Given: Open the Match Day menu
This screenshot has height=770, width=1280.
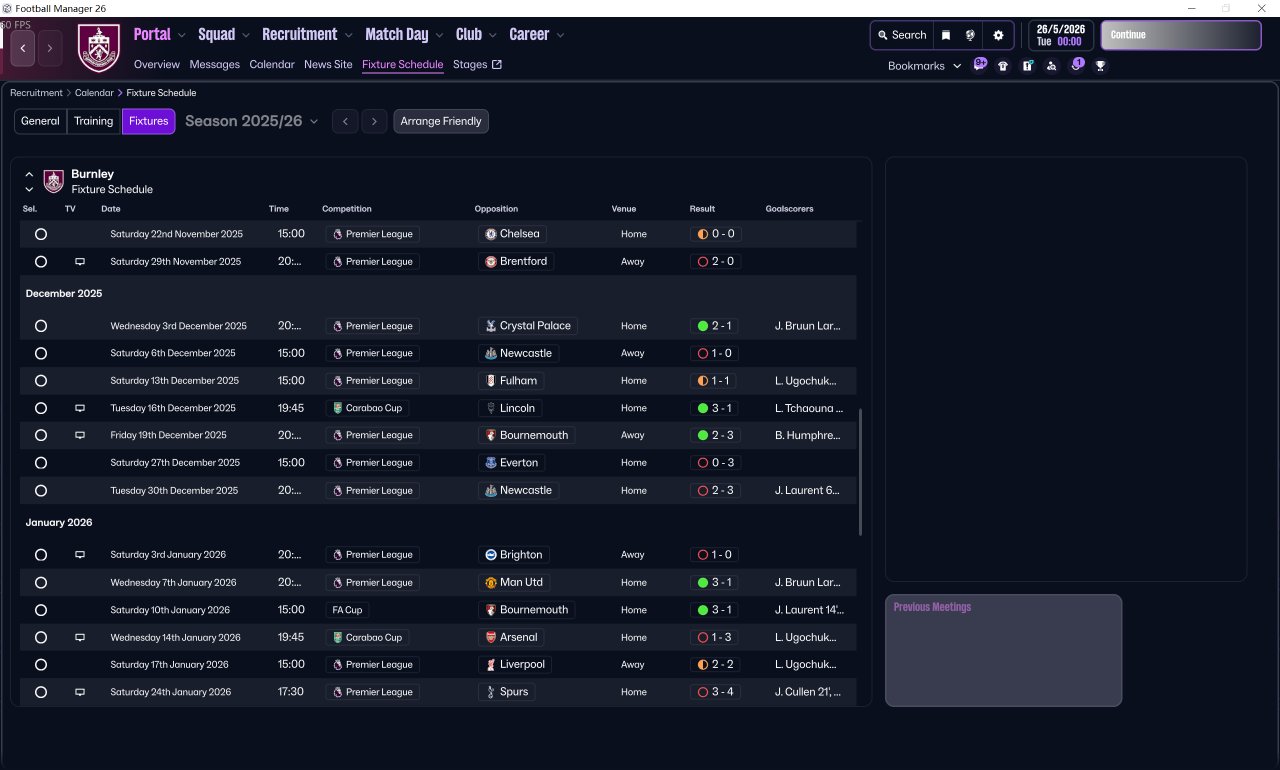Looking at the screenshot, I should (404, 34).
